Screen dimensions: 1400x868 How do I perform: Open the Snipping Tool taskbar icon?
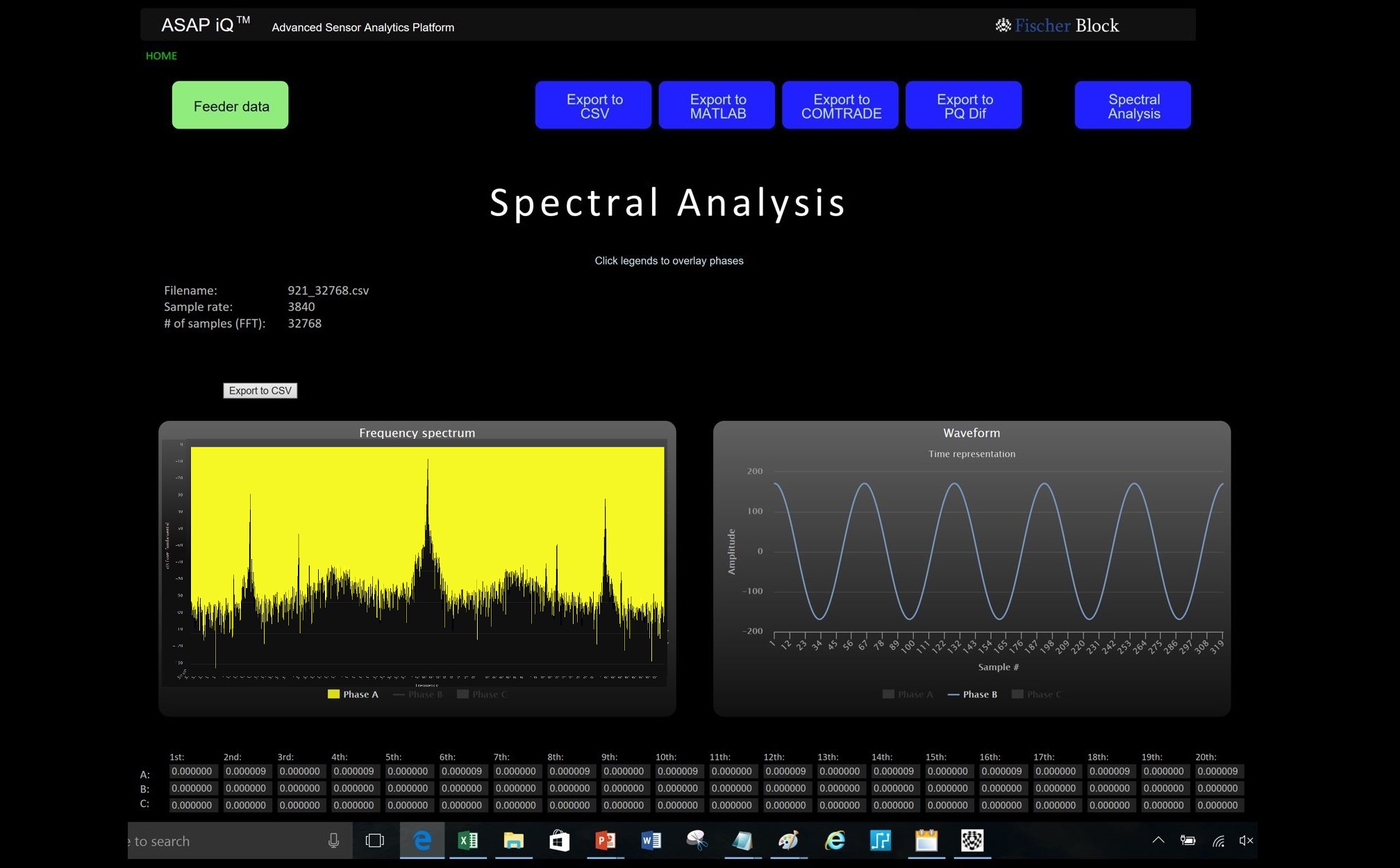(x=697, y=841)
